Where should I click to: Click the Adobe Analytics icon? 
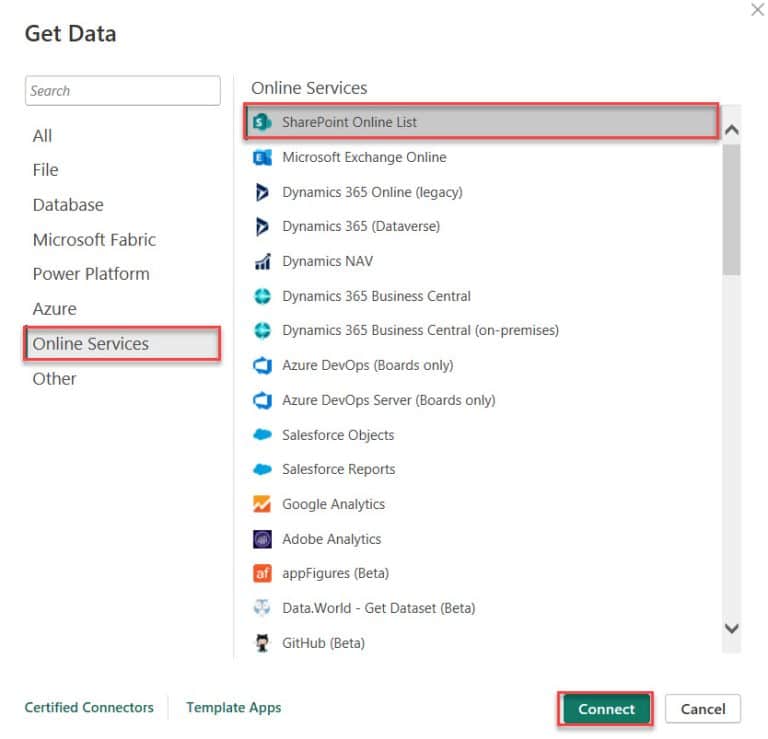click(x=262, y=539)
